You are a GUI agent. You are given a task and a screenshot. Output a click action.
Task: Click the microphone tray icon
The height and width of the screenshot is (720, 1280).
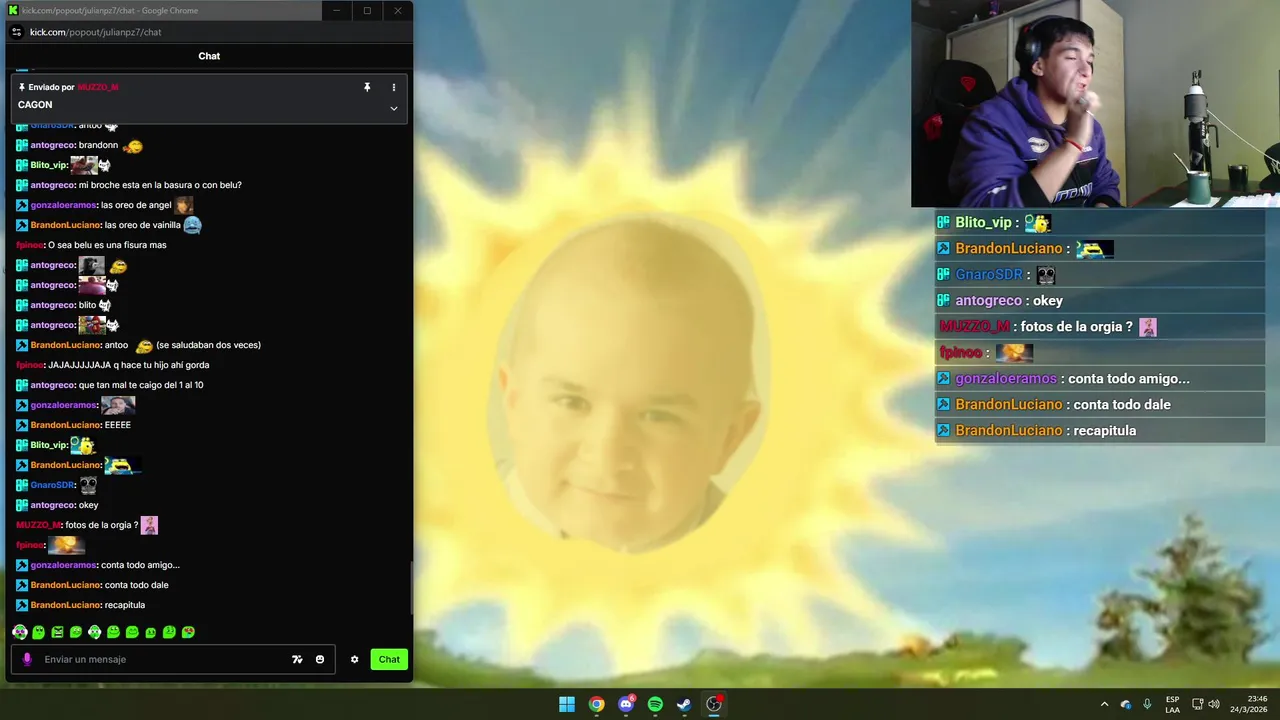1147,704
